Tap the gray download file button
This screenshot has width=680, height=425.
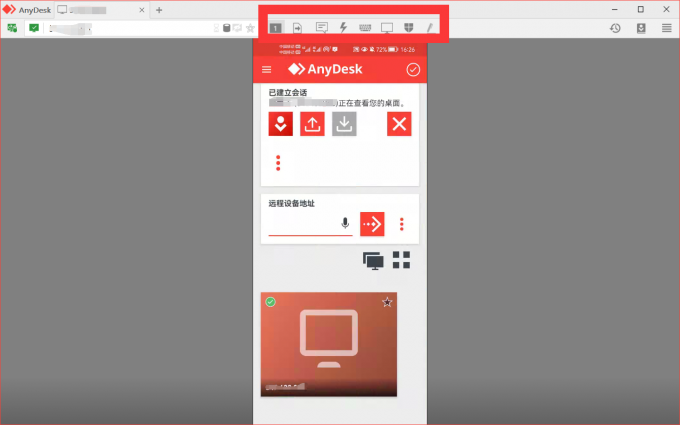(x=344, y=124)
